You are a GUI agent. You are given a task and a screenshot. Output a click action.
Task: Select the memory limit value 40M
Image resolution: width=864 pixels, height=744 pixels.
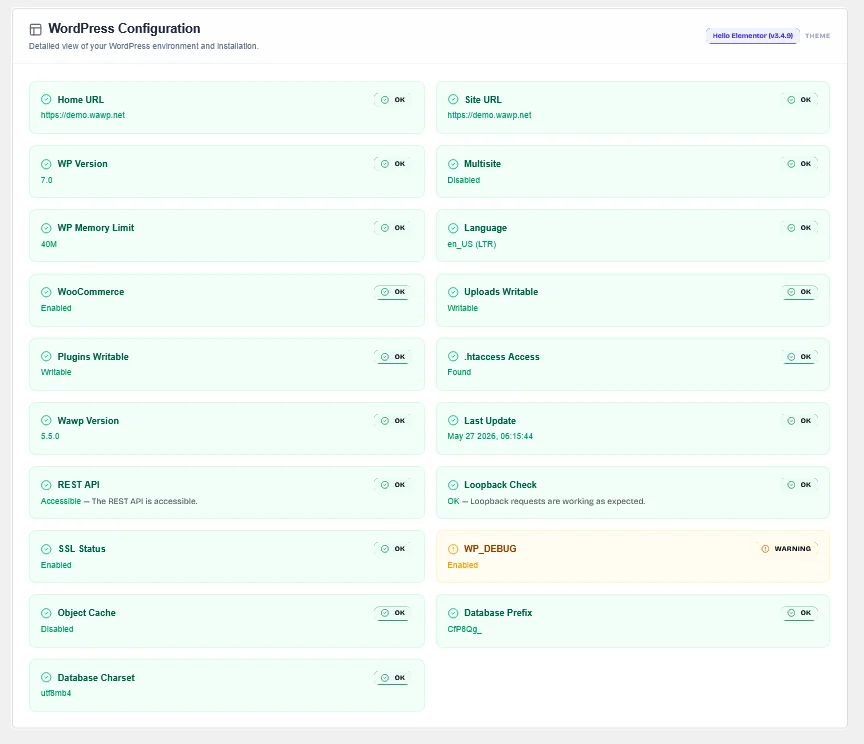click(x=49, y=244)
